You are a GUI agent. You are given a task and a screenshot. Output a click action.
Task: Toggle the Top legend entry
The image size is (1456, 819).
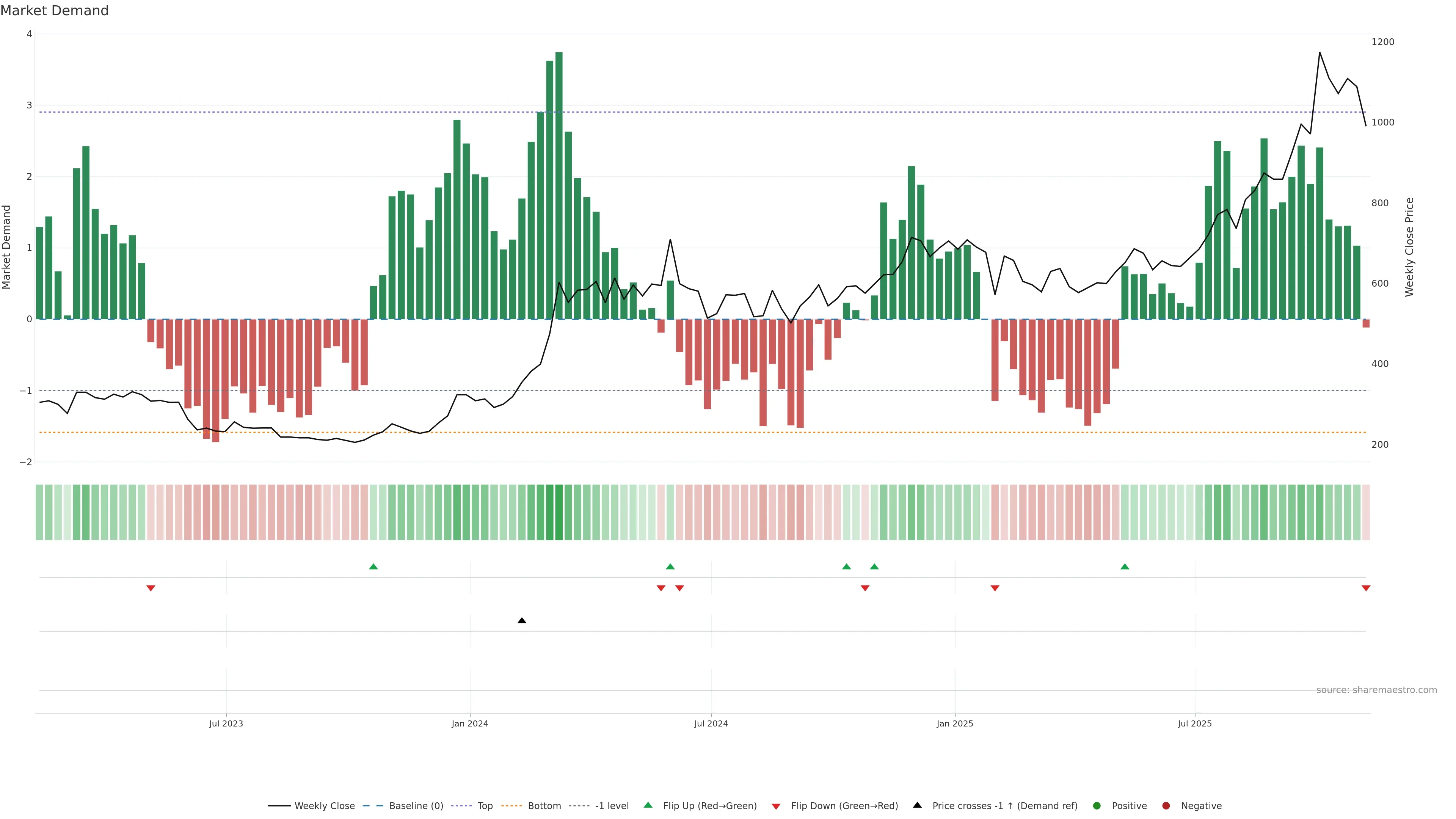pyautogui.click(x=485, y=806)
